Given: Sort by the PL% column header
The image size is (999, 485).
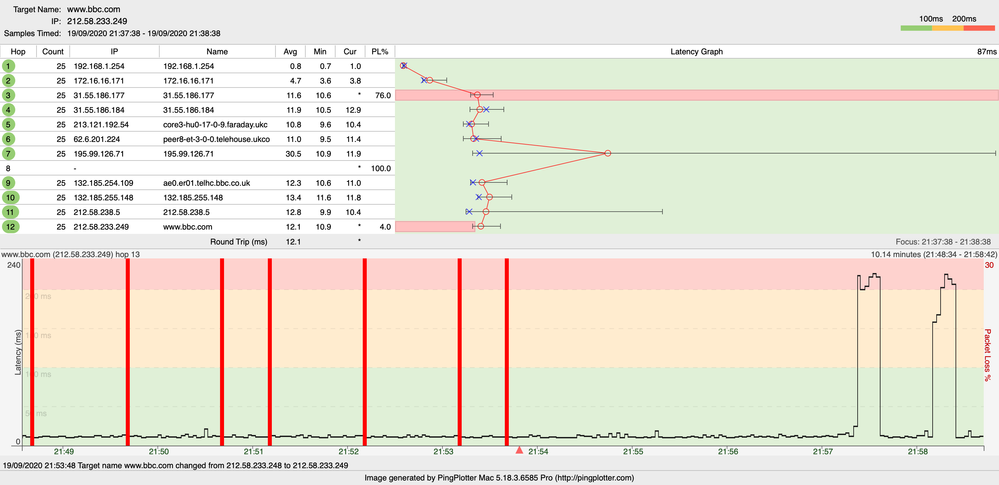Looking at the screenshot, I should 379,50.
